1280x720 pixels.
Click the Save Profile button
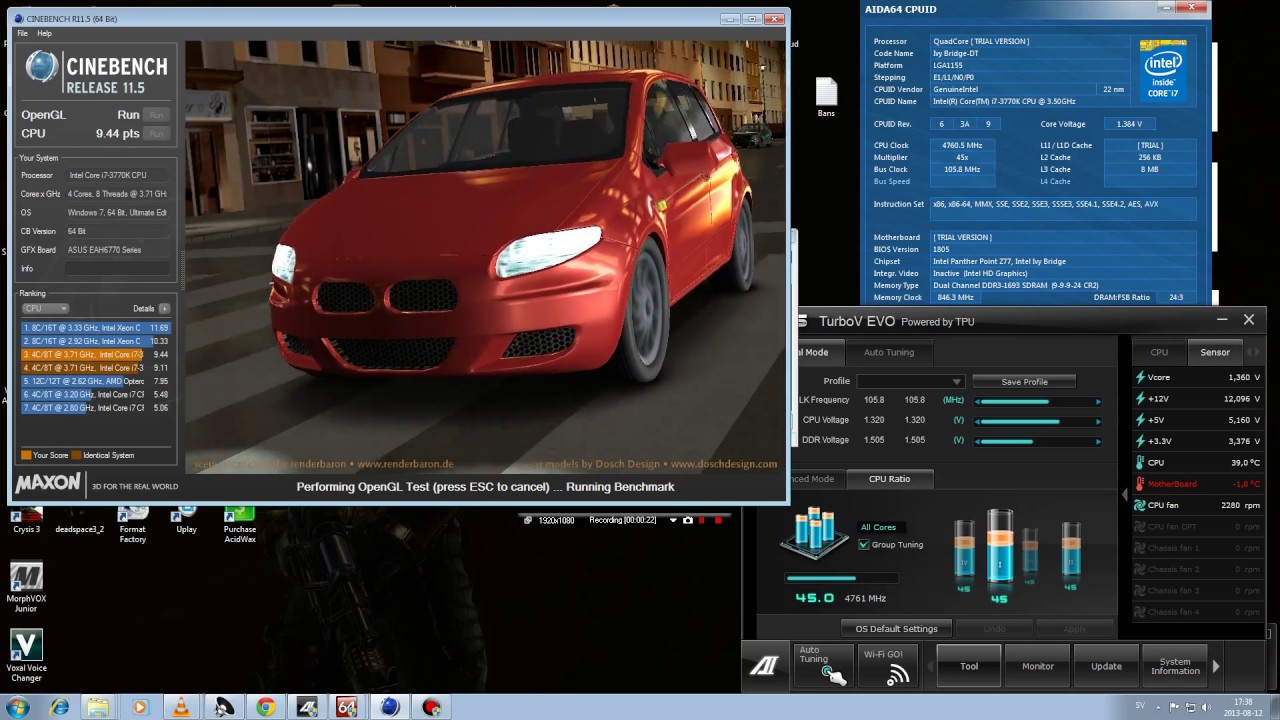click(1024, 381)
